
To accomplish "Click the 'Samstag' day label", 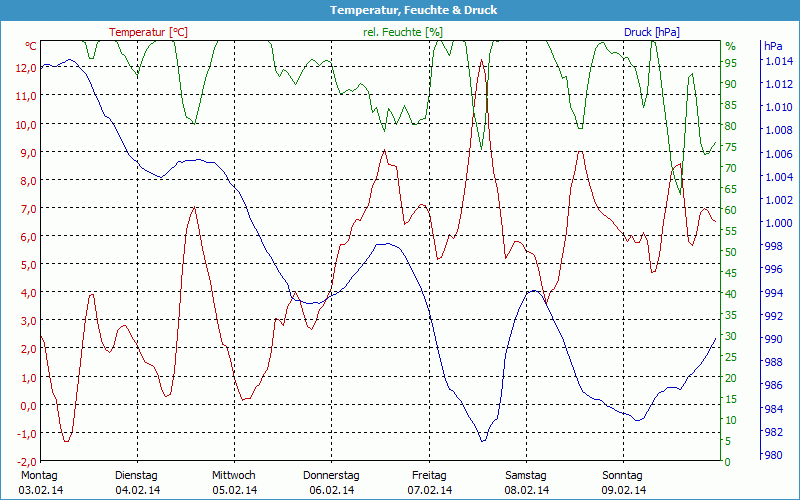I will (x=526, y=476).
